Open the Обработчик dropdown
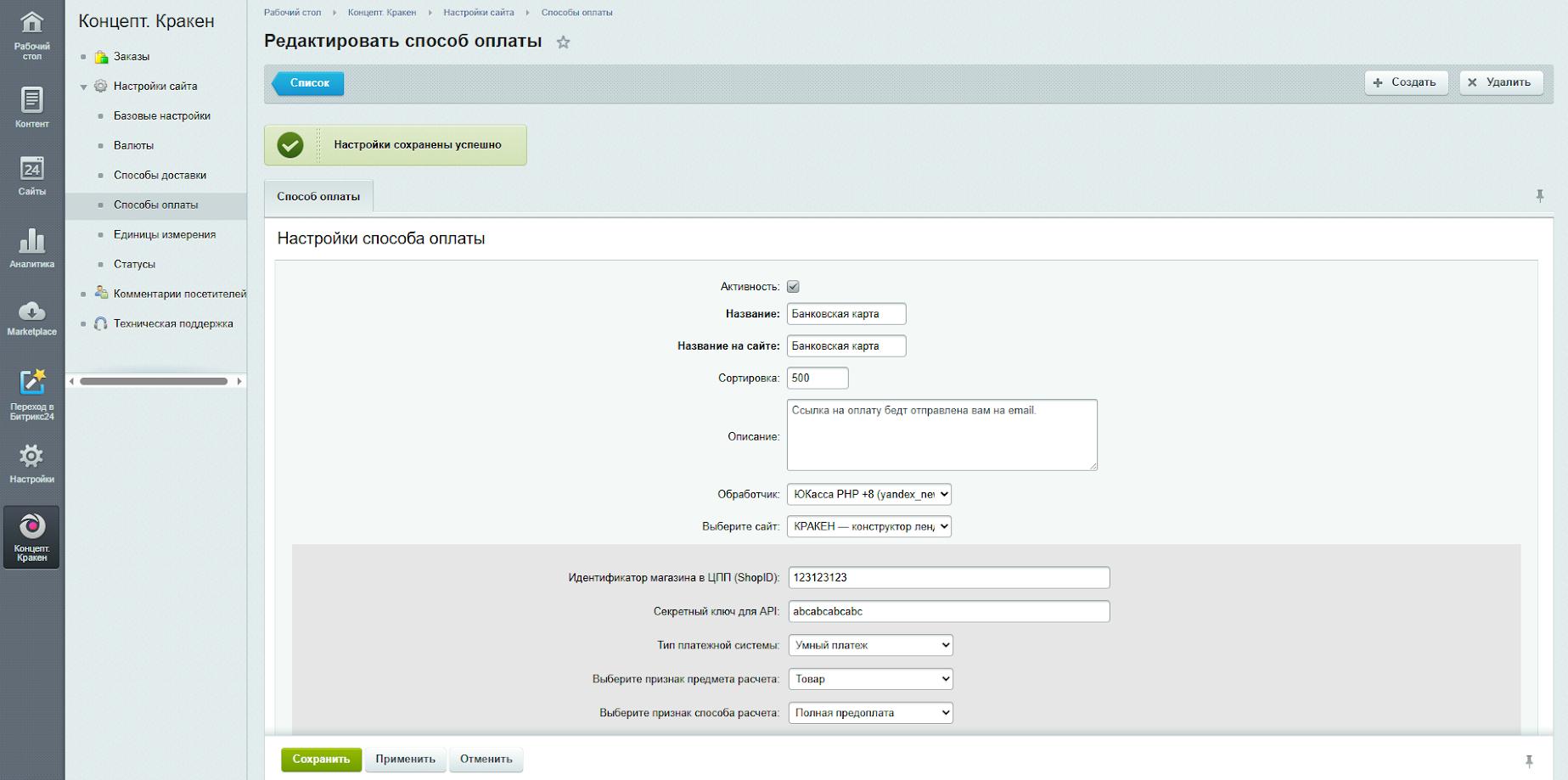 point(868,494)
